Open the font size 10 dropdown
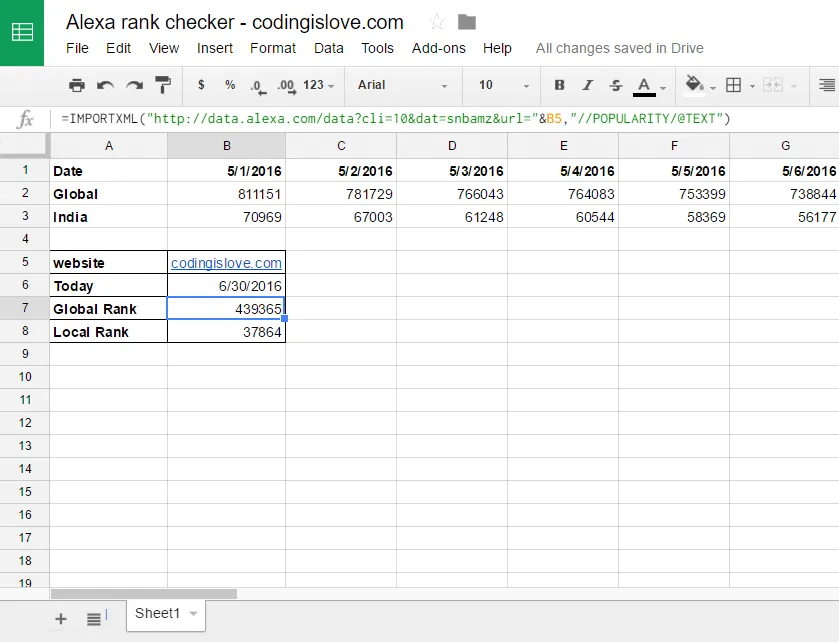839x642 pixels. 504,85
